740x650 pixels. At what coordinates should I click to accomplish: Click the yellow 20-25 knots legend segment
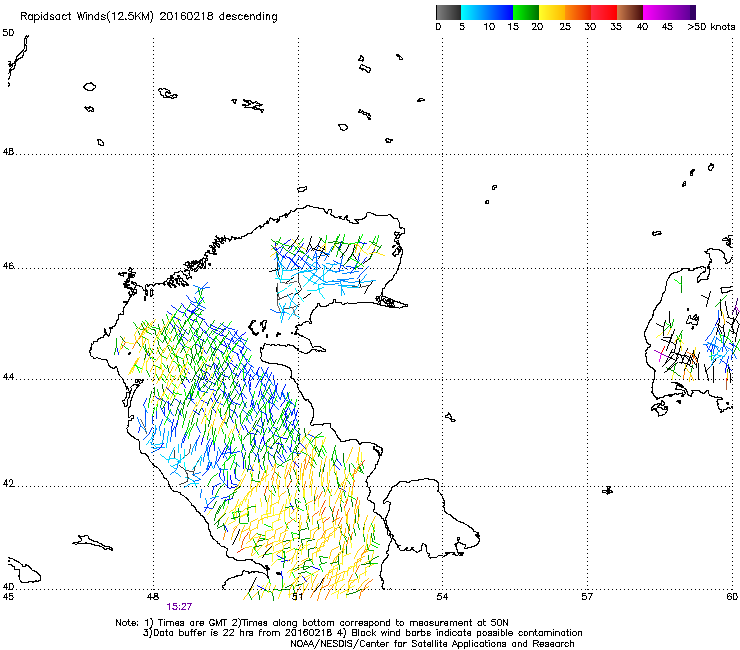pos(552,12)
